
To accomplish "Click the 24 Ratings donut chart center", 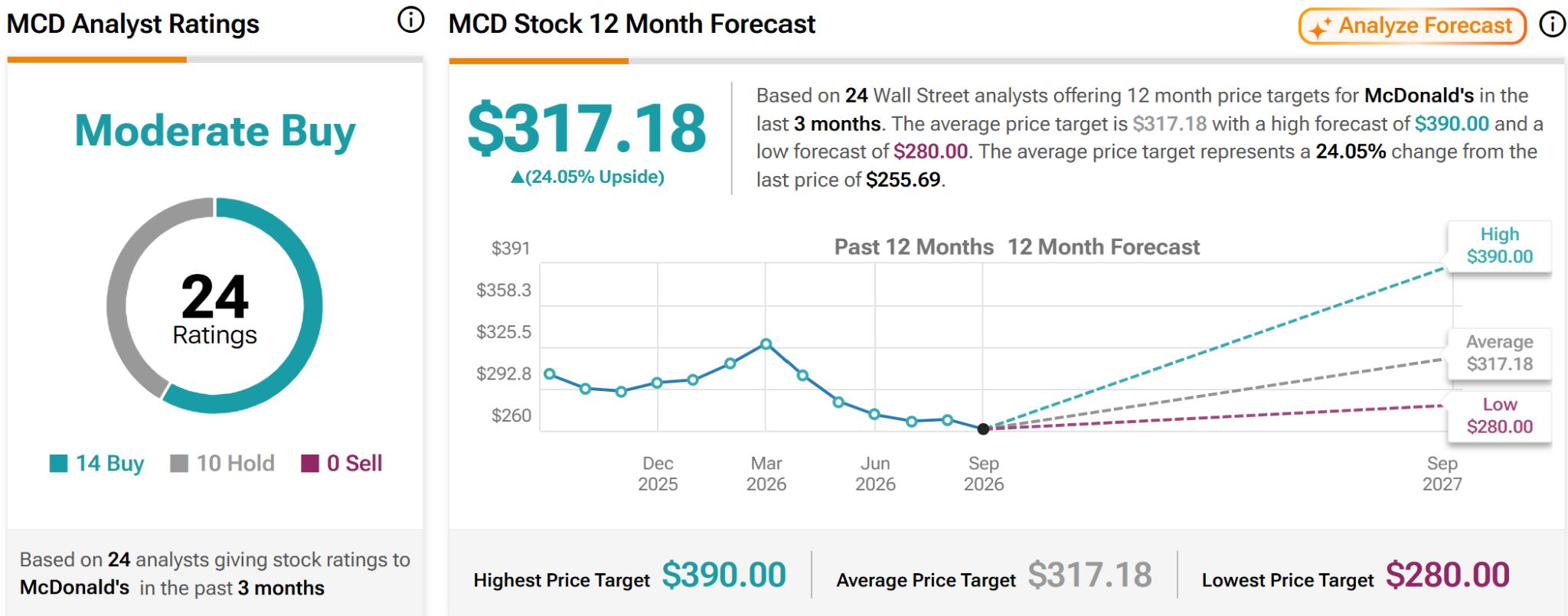I will [214, 307].
